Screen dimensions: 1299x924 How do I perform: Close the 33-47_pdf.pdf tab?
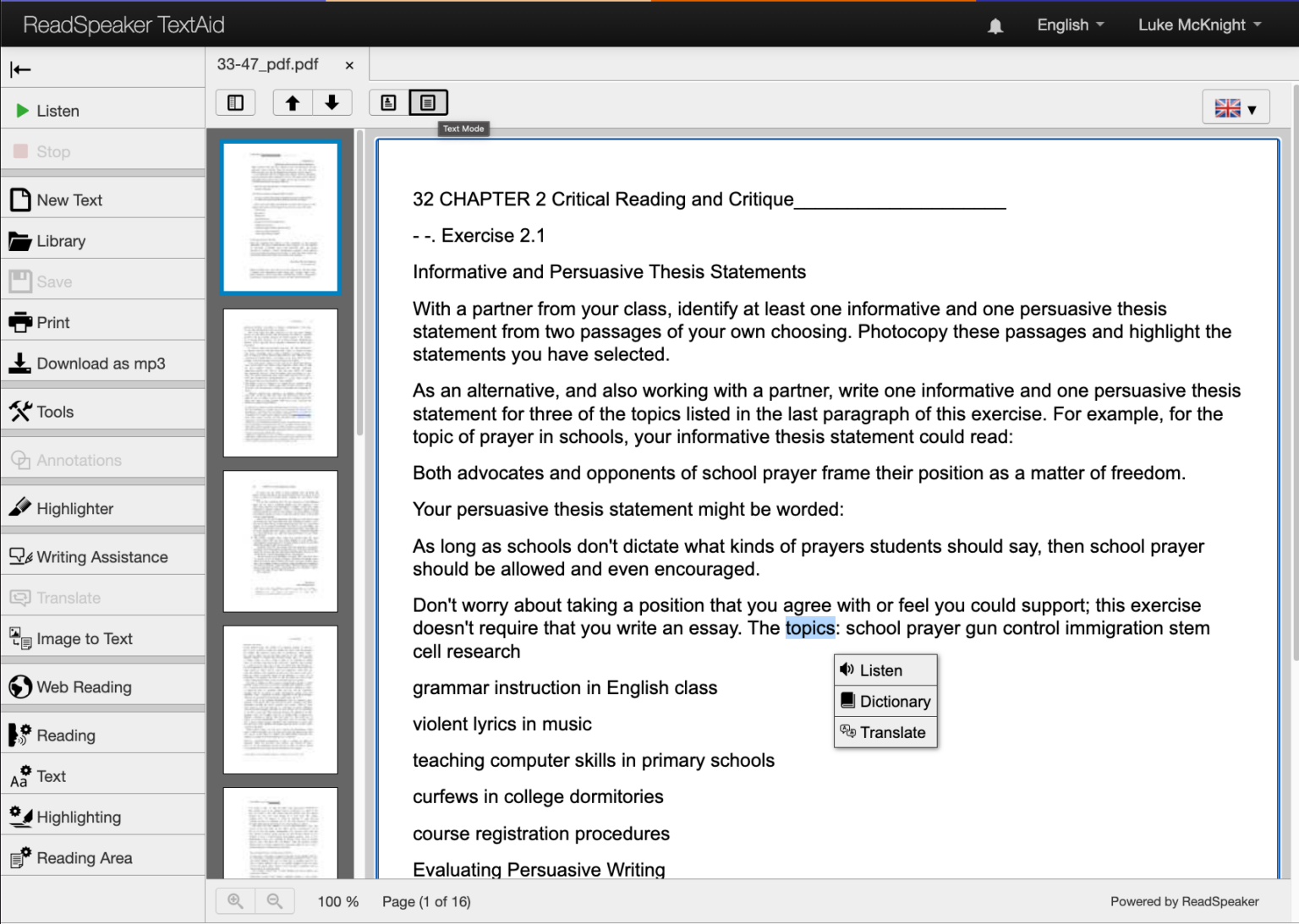tap(348, 64)
